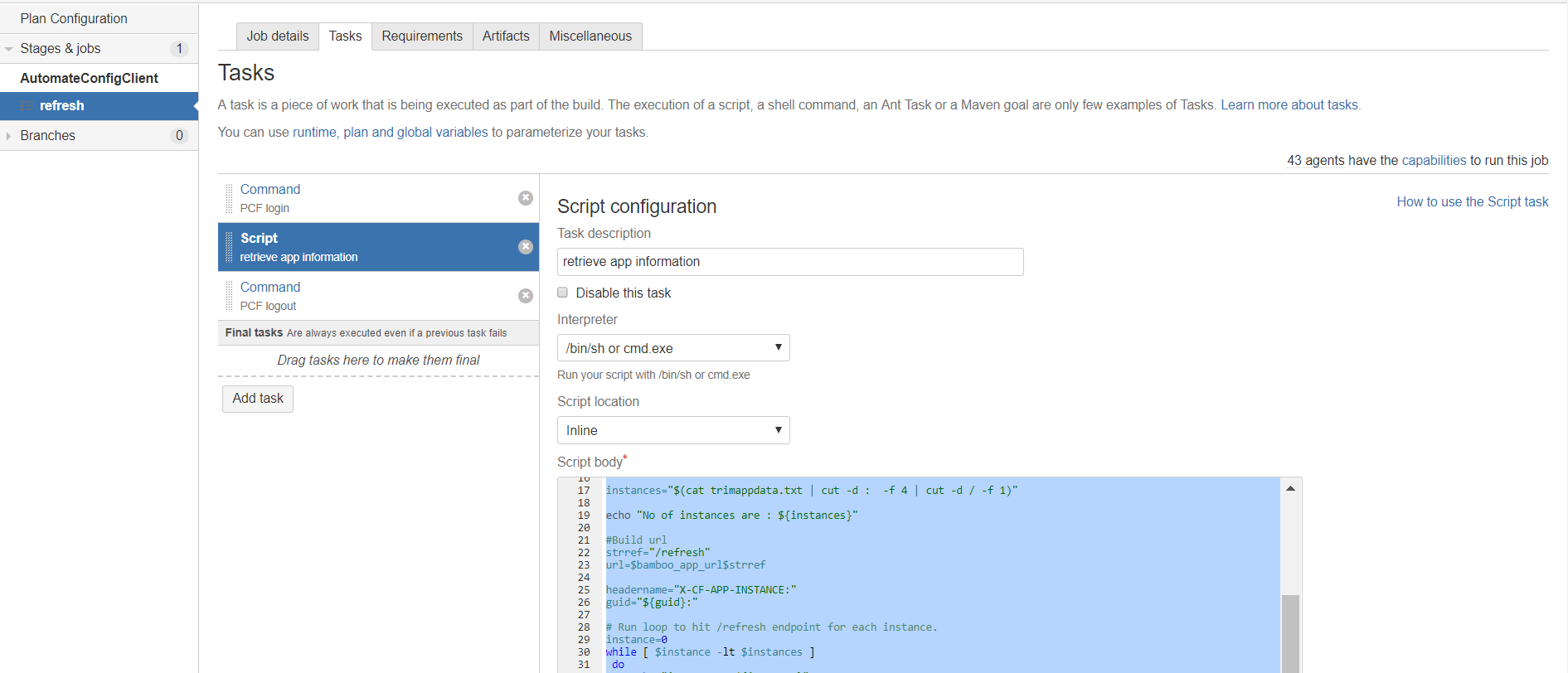Open the Interpreter dropdown
This screenshot has height=673, width=1568.
[672, 348]
